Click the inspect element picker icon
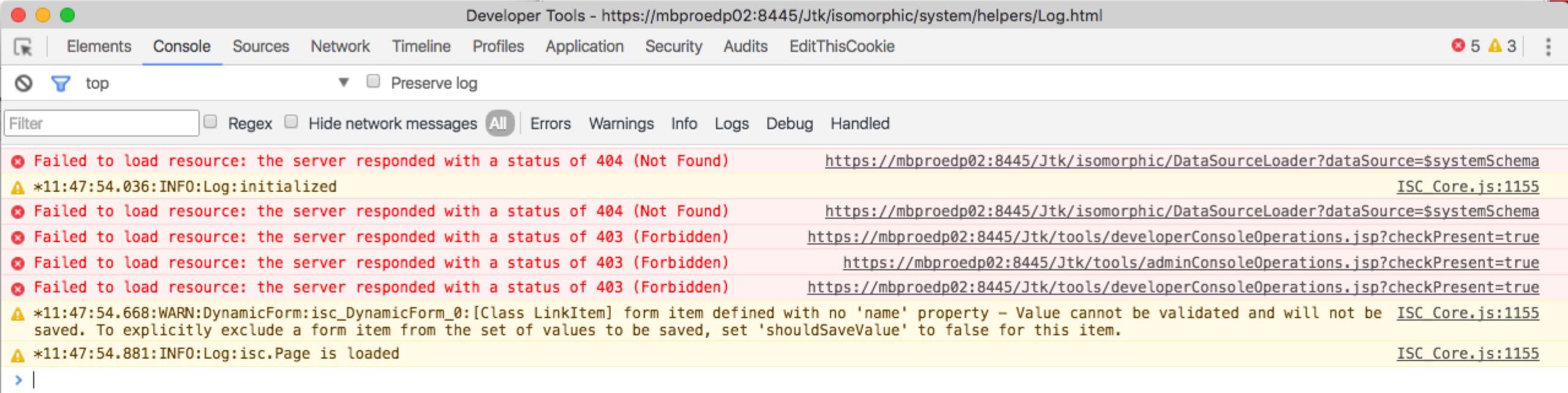This screenshot has height=393, width=1568. tap(23, 47)
